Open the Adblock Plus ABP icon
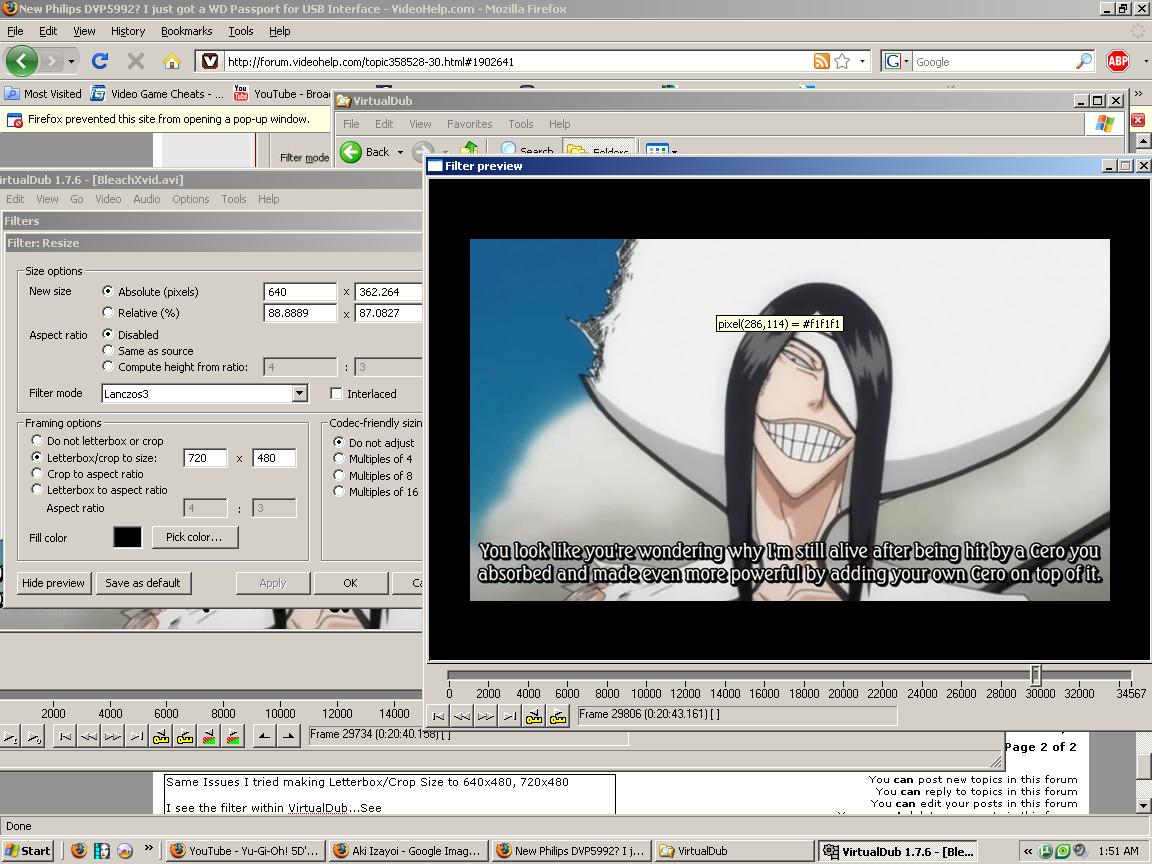This screenshot has height=864, width=1152. click(1117, 61)
